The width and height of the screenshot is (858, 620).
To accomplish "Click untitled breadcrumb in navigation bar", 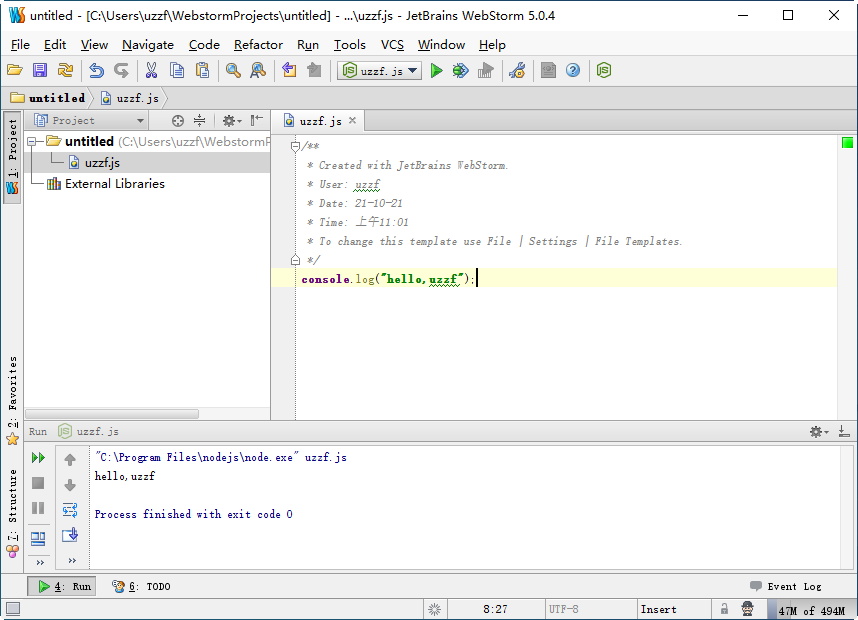I will 48,98.
